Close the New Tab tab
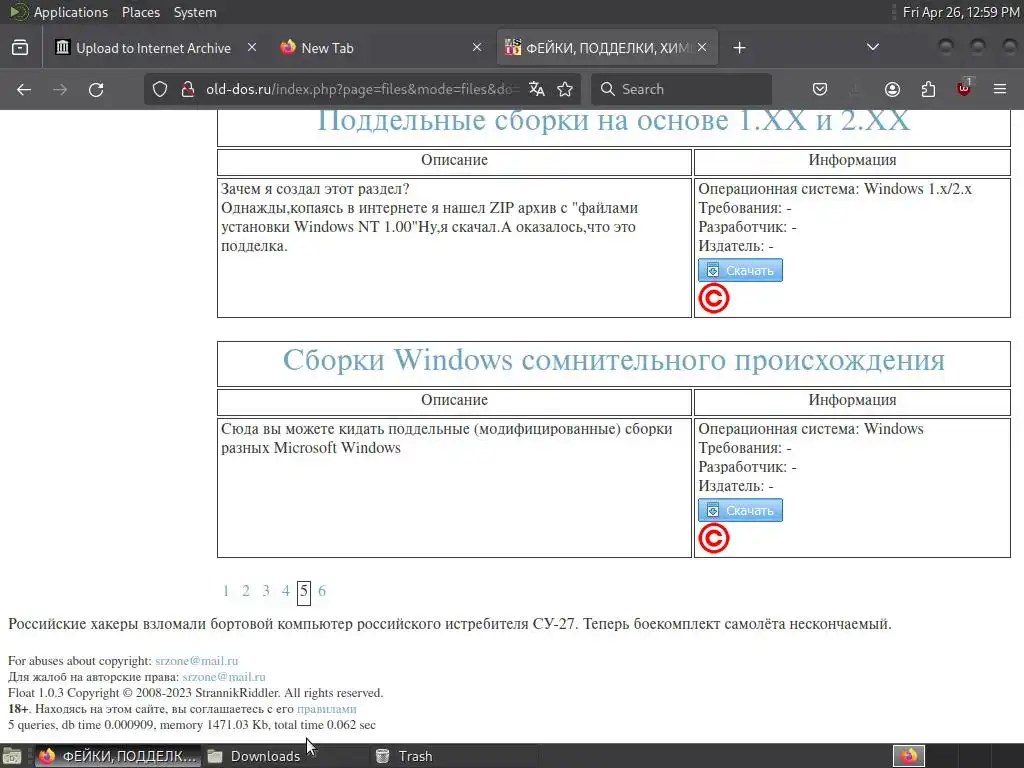Viewport: 1024px width, 768px height. (x=477, y=48)
